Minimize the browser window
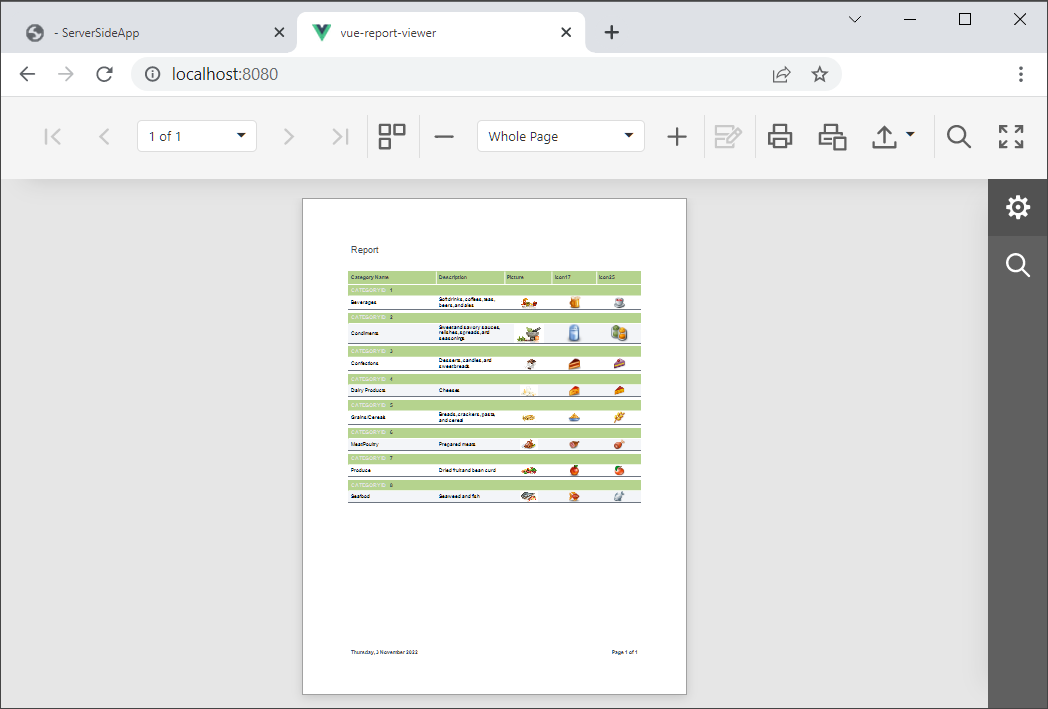Screen dimensions: 1048x709 pos(910,19)
